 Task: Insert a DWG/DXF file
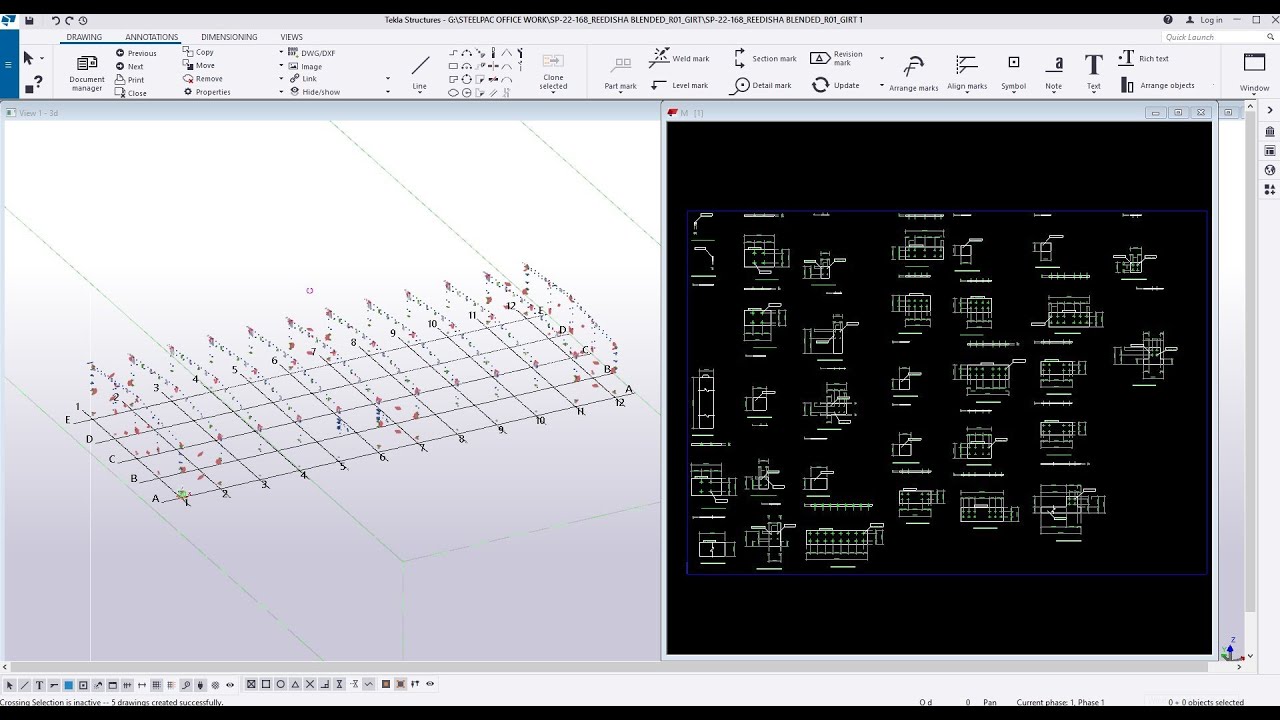312,52
